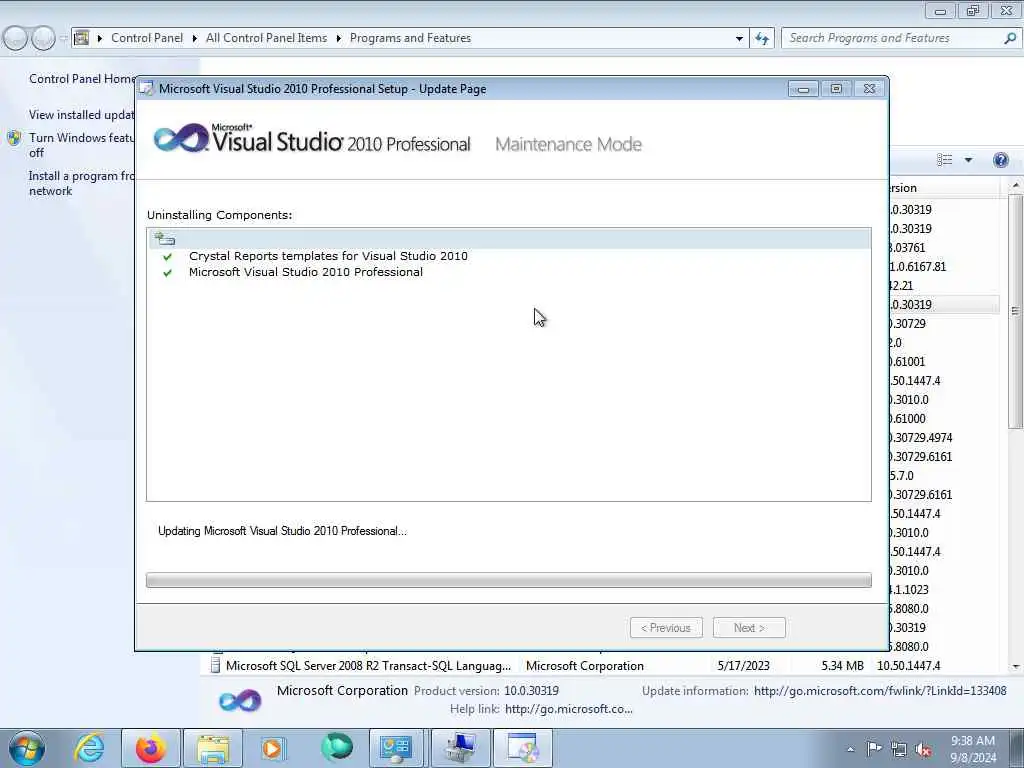1024x768 pixels.
Task: Select Programs and Features breadcrumb
Action: coord(410,38)
